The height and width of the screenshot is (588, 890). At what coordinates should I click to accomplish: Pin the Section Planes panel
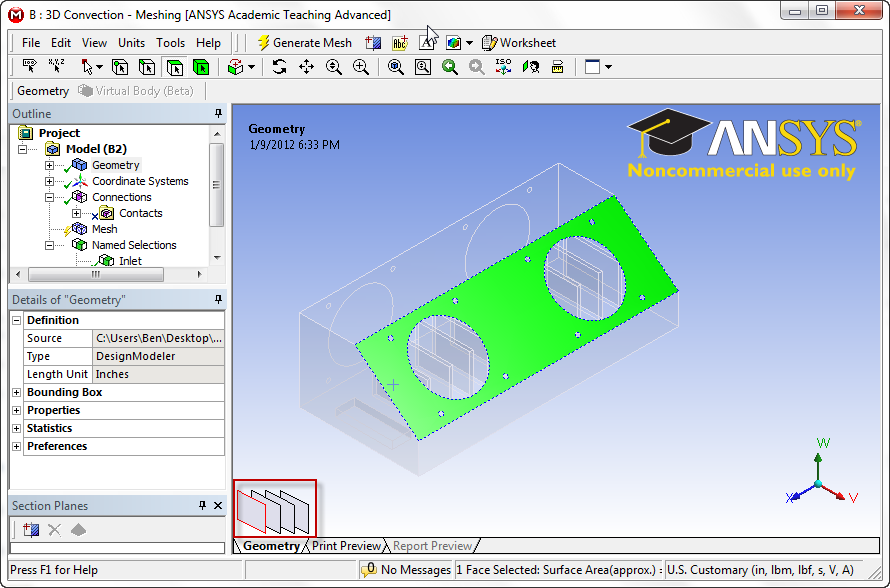tap(203, 505)
